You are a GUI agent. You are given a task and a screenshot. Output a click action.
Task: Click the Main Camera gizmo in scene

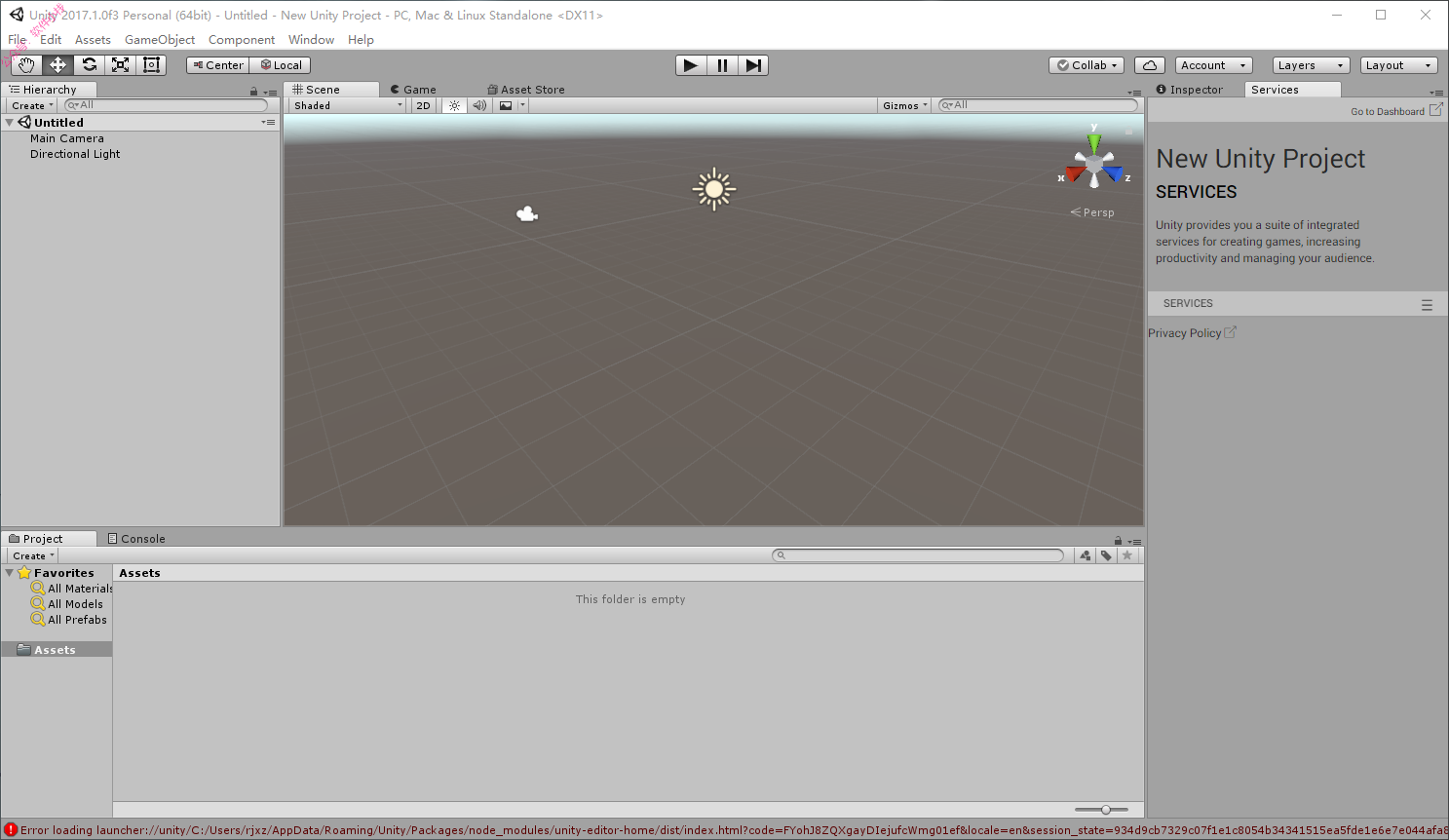[x=527, y=213]
